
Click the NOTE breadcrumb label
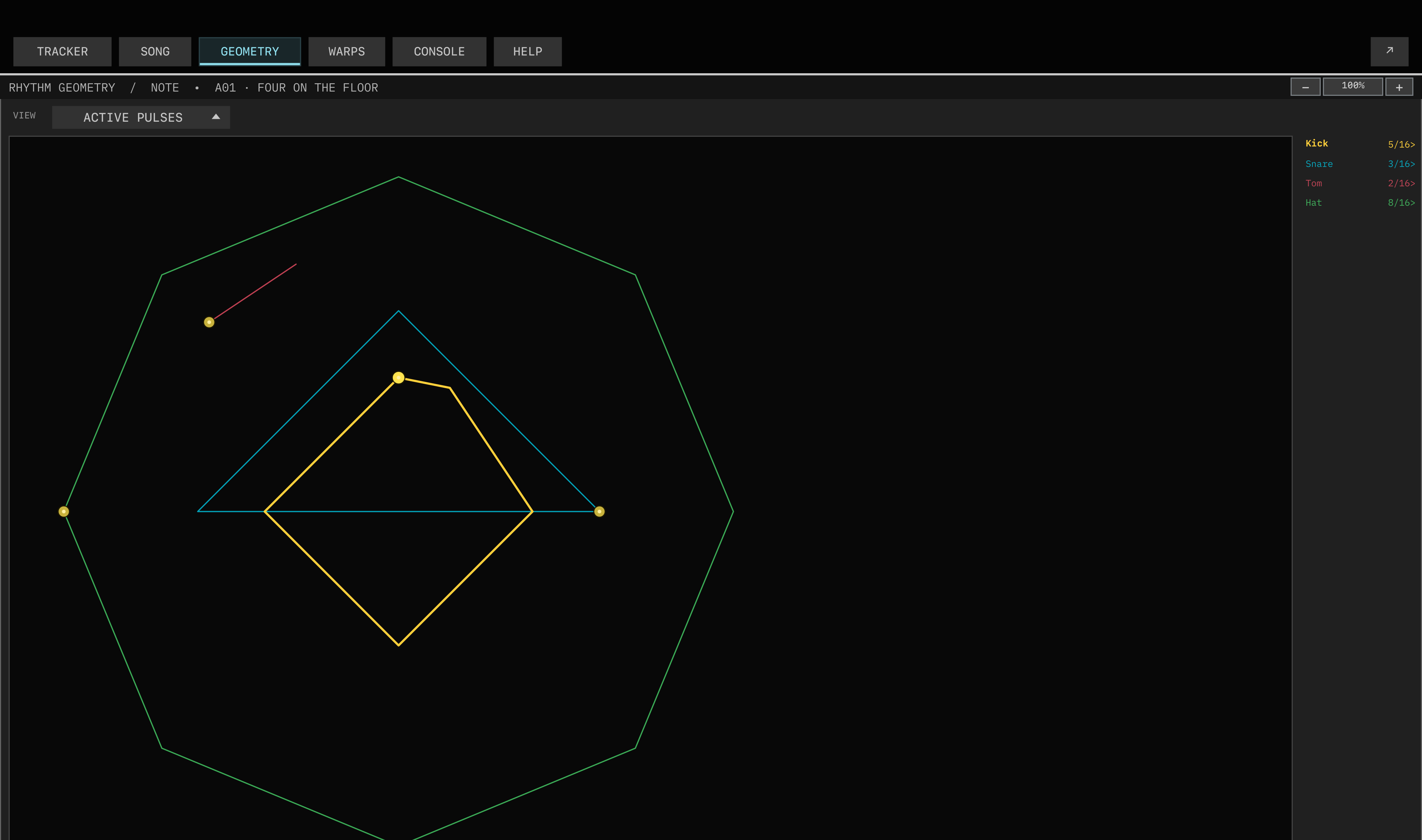click(165, 88)
